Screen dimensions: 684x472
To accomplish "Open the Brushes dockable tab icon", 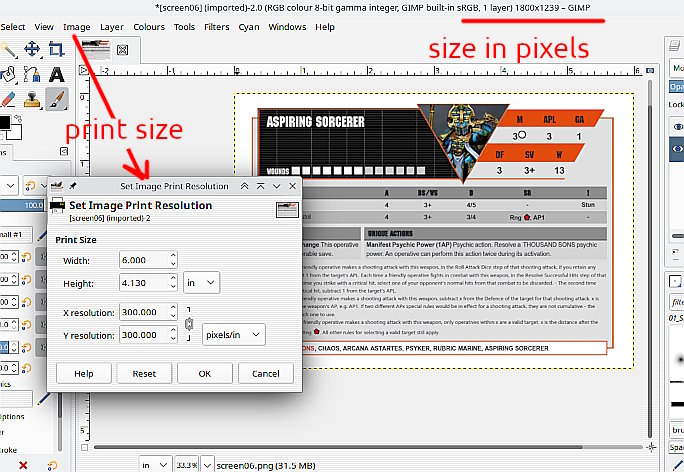I will (674, 281).
